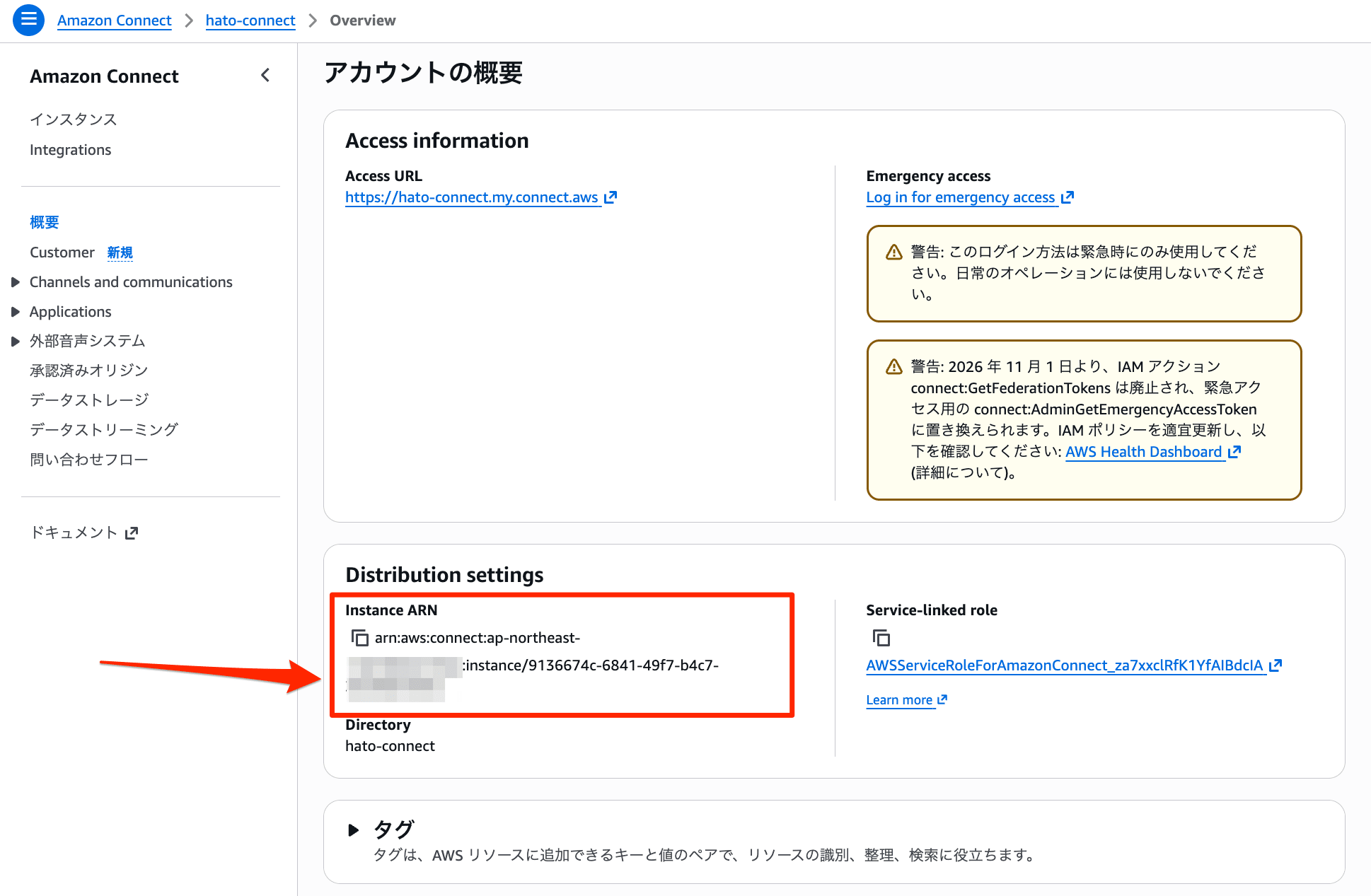This screenshot has width=1371, height=896.
Task: Go to Amazon Connect breadcrumb
Action: click(x=115, y=21)
